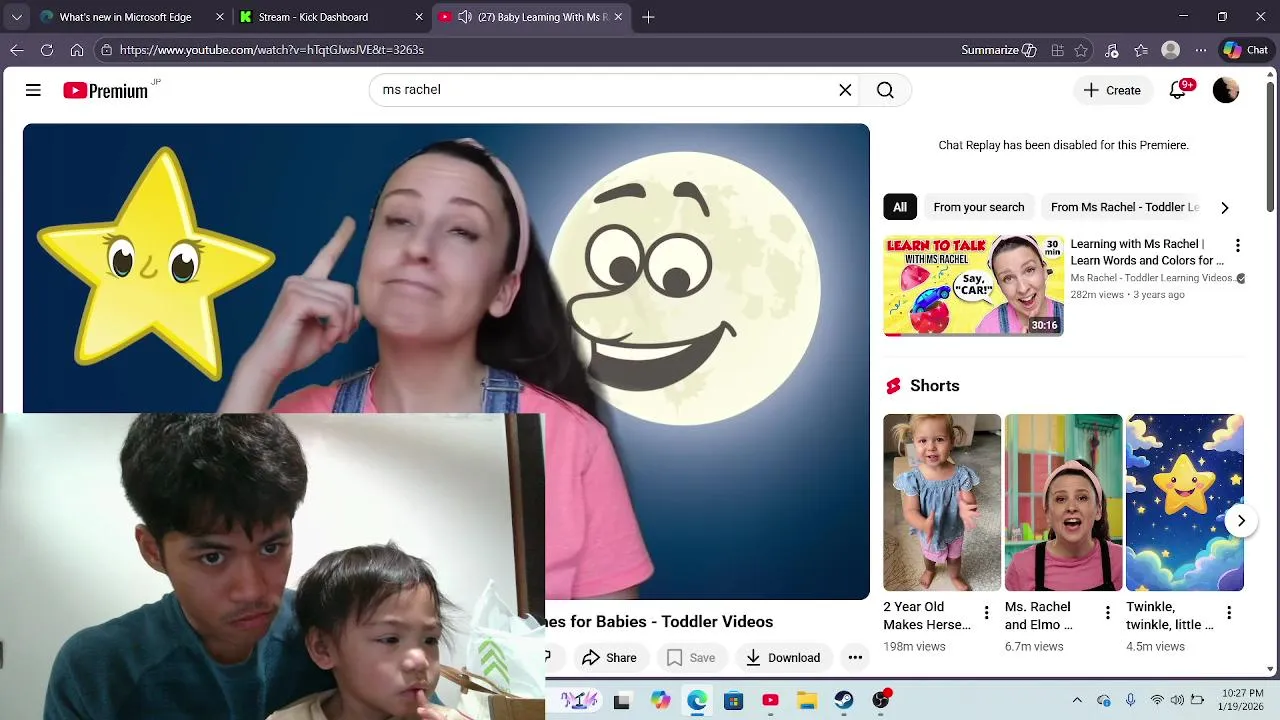Viewport: 1280px width, 720px height.
Task: Close the Kick Dashboard tab
Action: (x=419, y=17)
